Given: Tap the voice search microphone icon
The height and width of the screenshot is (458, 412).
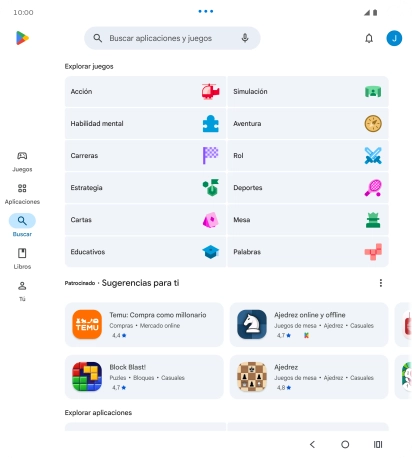Looking at the screenshot, I should pos(245,38).
